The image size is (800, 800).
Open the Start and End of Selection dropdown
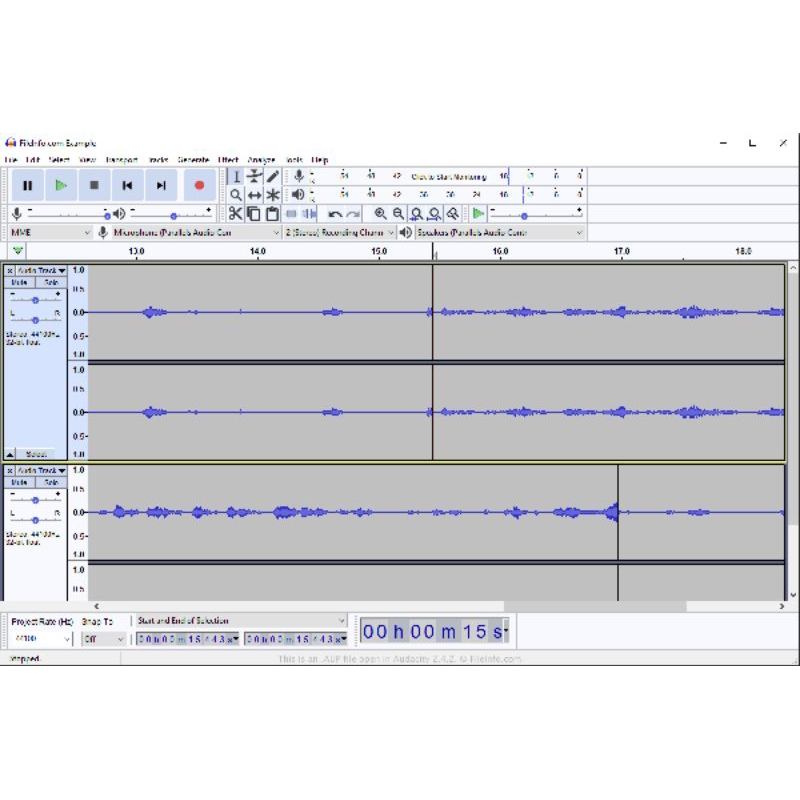[241, 620]
